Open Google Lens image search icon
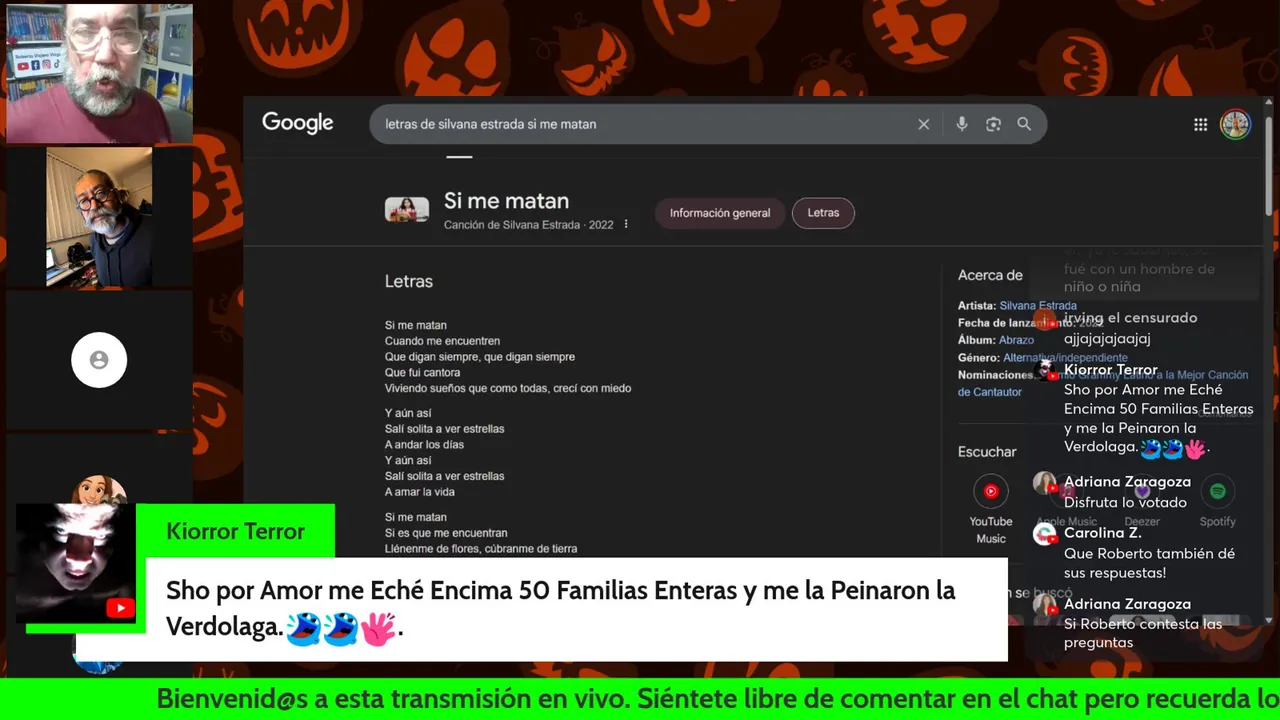The image size is (1280, 720). [x=993, y=124]
